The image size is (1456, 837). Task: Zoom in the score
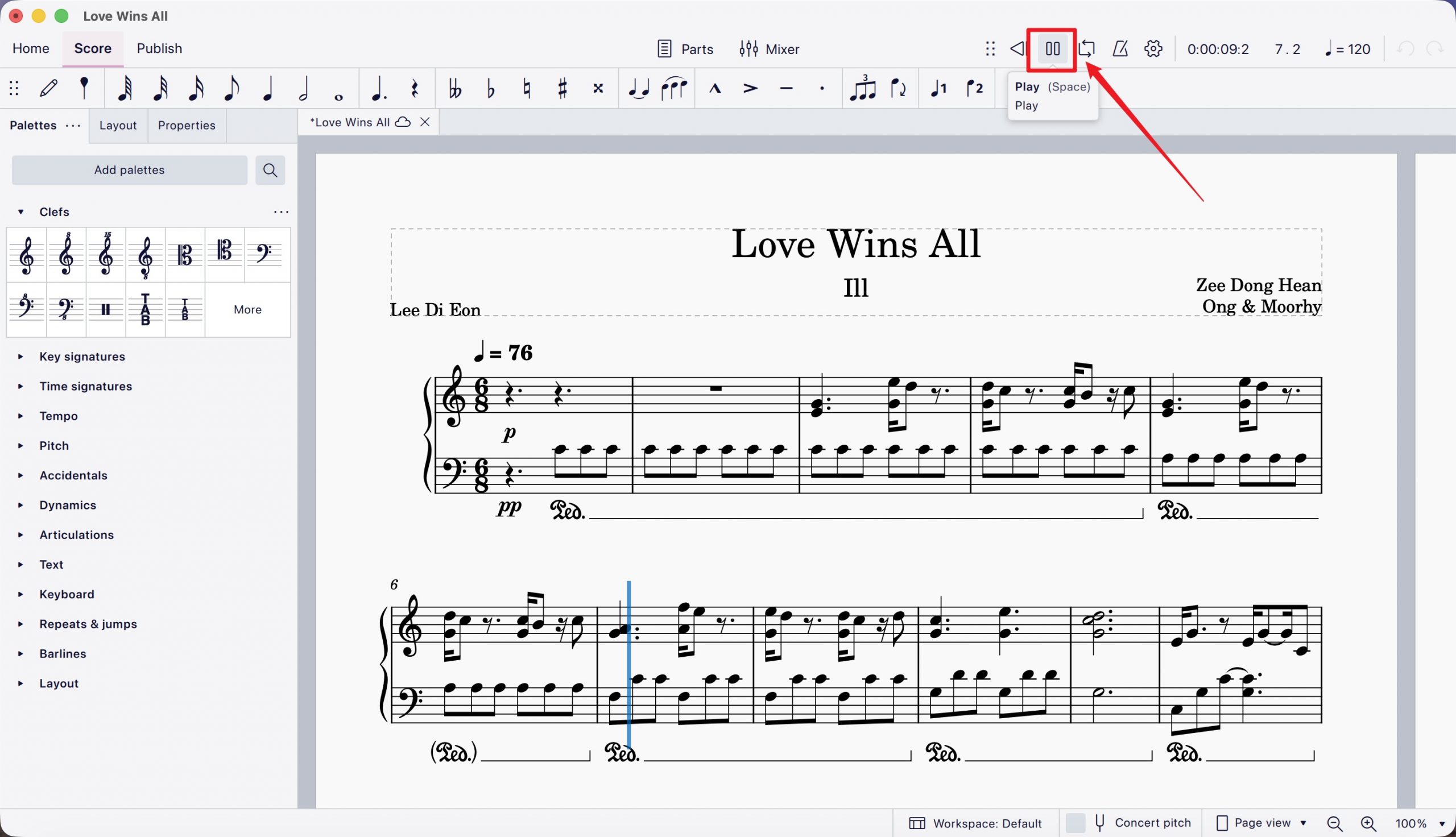[1368, 824]
